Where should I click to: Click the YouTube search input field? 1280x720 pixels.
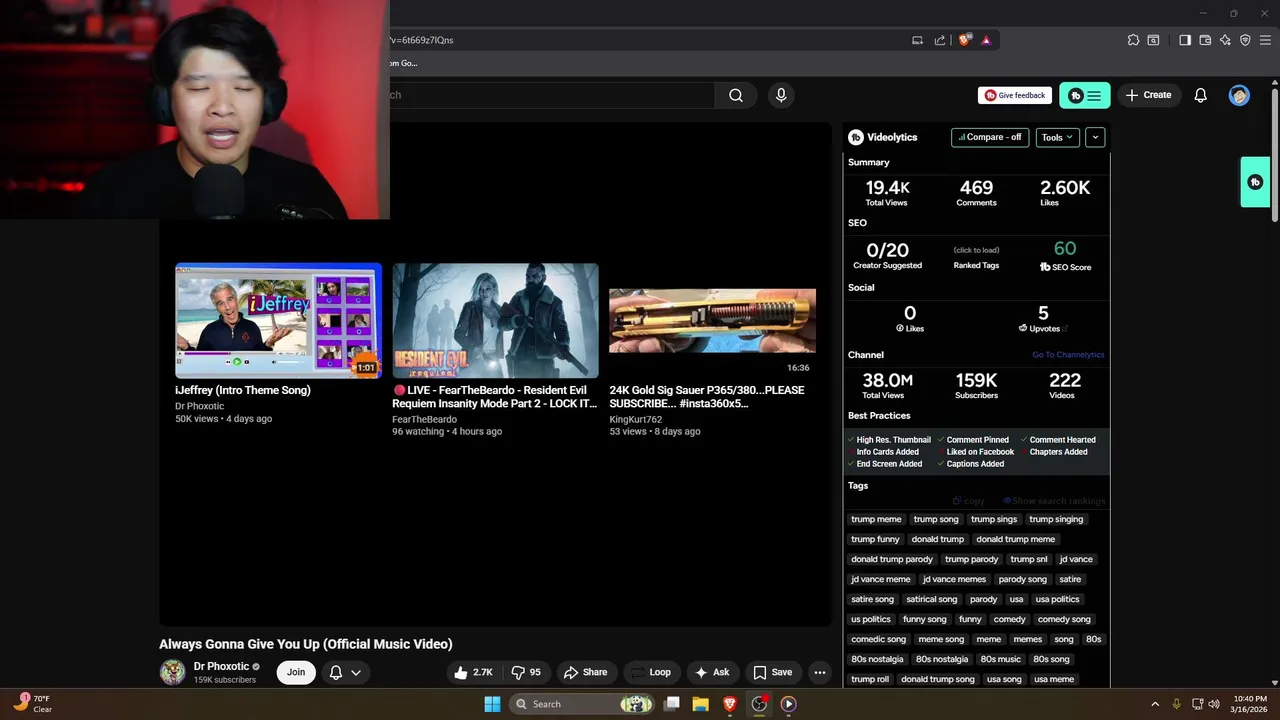pos(552,95)
